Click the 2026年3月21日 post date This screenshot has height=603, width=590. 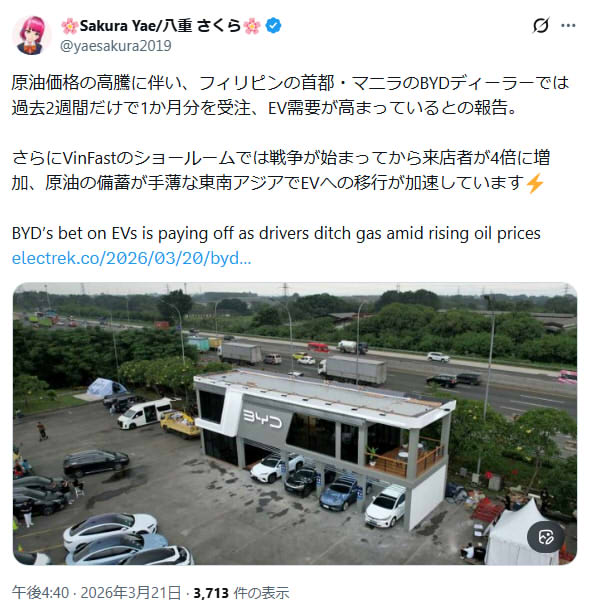click(x=130, y=592)
